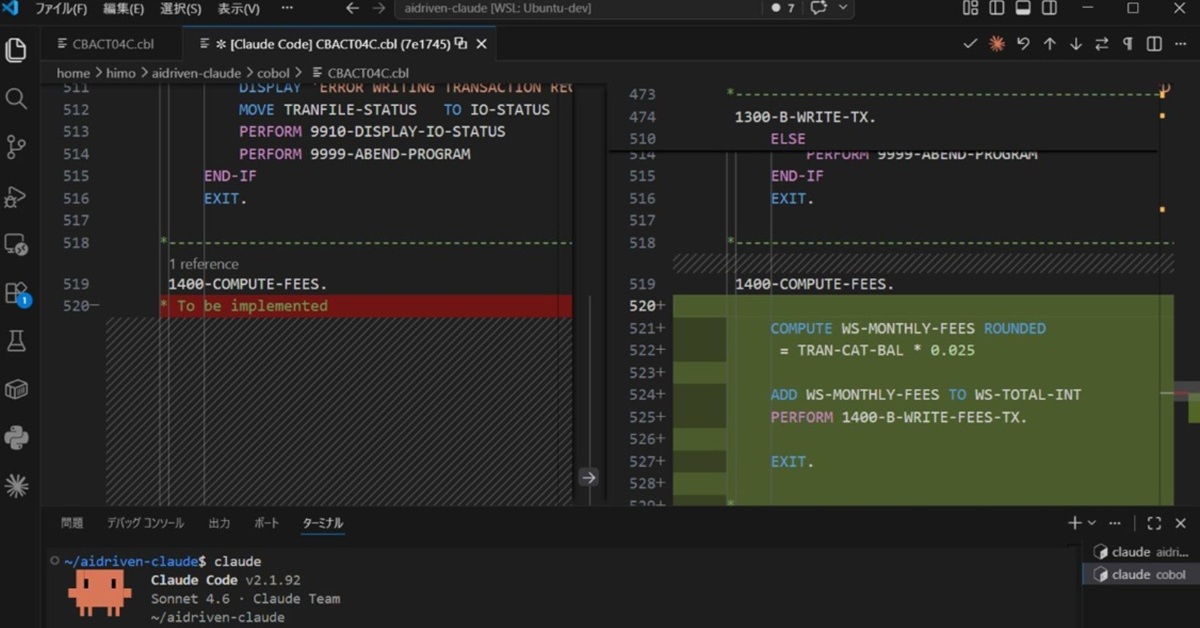Open the ファイル(F) menu
The width and height of the screenshot is (1200, 628).
click(x=61, y=8)
